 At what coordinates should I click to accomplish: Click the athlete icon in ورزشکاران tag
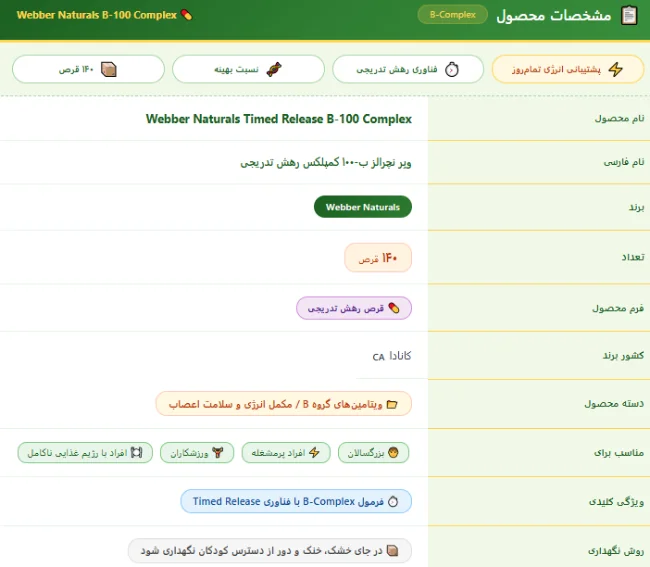tap(218, 453)
